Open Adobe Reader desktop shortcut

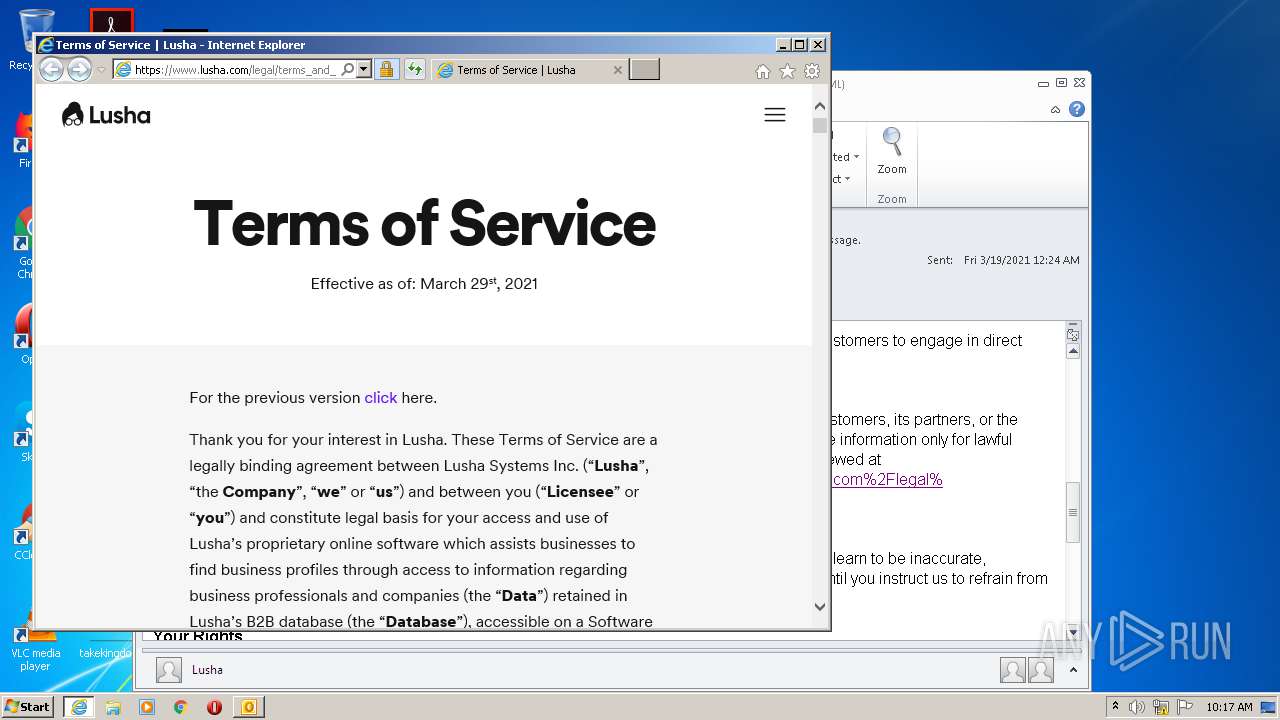[x=111, y=22]
